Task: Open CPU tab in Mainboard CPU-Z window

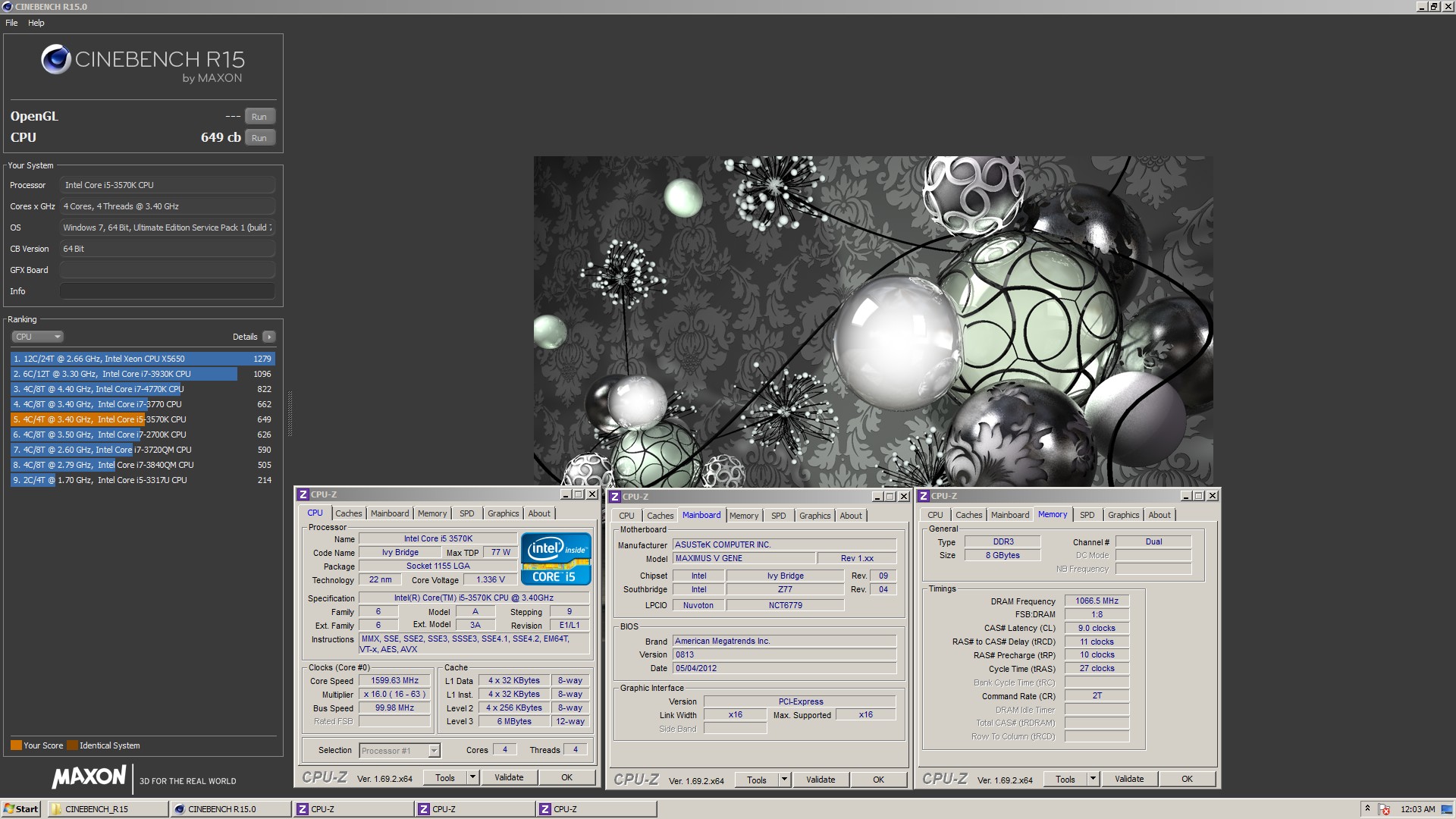Action: [626, 516]
